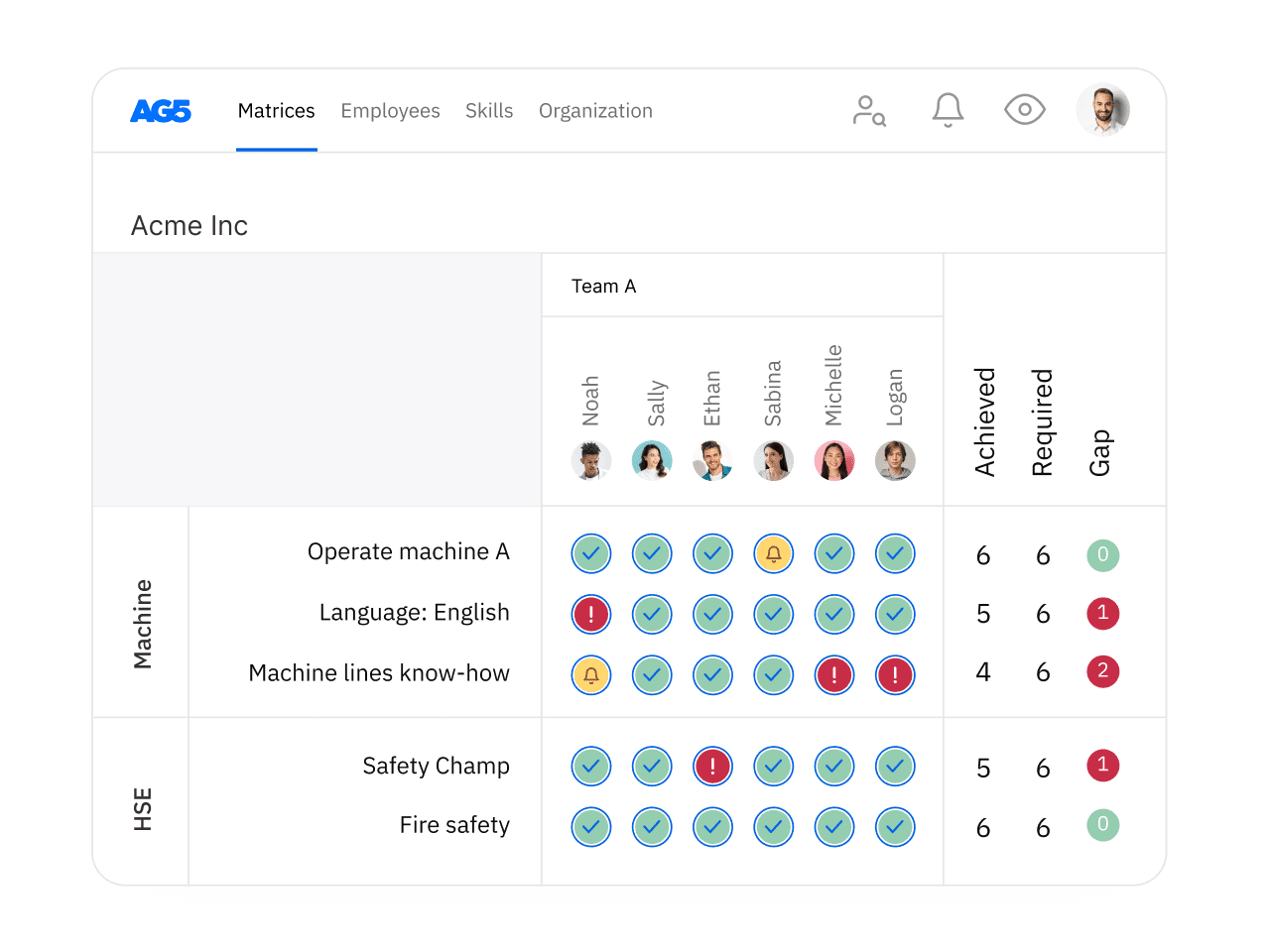Open the profile avatar in the top right

pos(1103,110)
